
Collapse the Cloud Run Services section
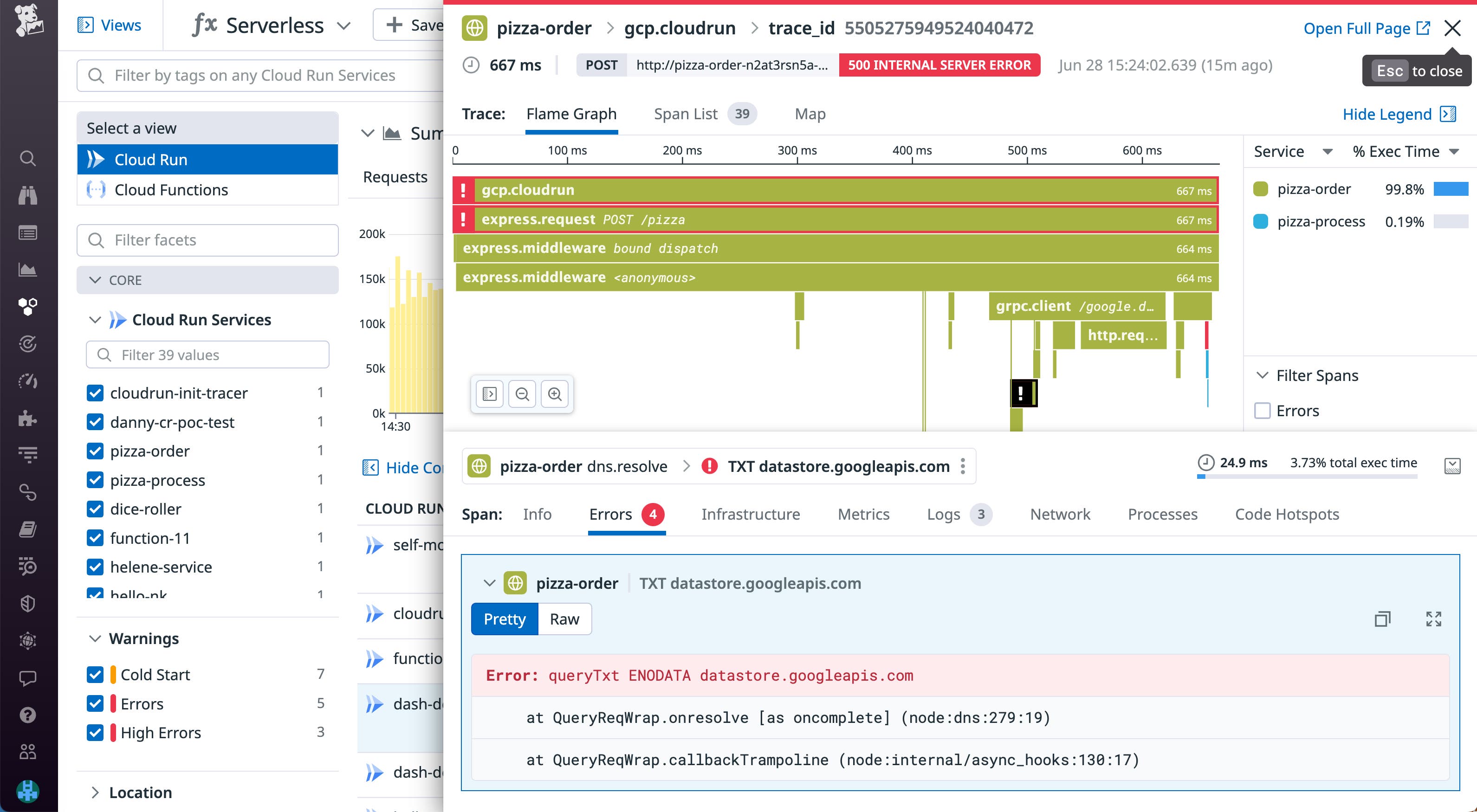95,320
